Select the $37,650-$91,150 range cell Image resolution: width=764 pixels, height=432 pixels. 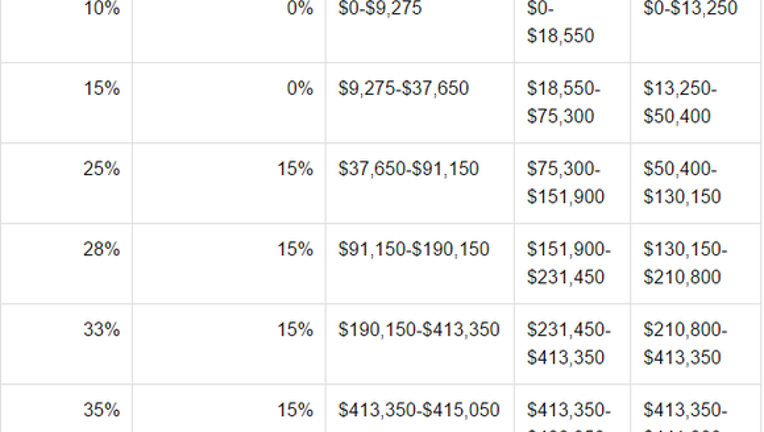tap(420, 183)
